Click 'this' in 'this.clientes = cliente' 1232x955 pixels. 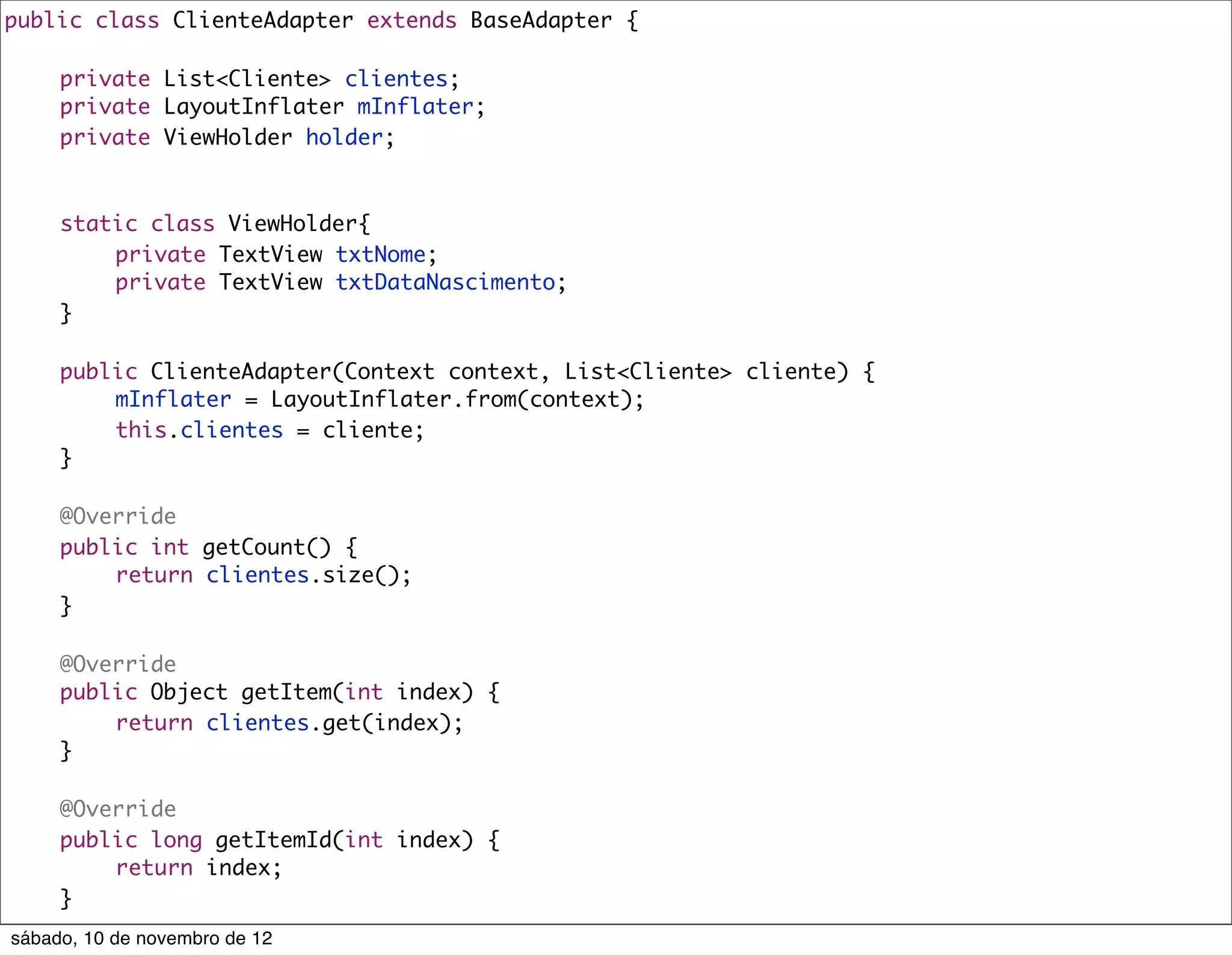click(x=141, y=430)
